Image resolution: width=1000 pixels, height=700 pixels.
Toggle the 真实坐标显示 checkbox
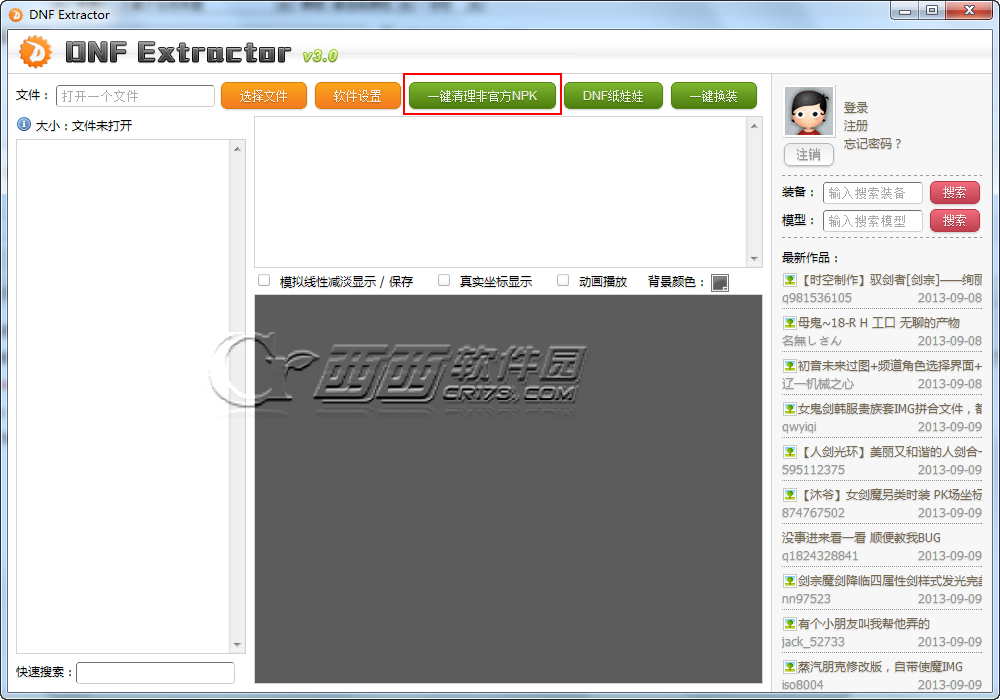click(x=444, y=281)
